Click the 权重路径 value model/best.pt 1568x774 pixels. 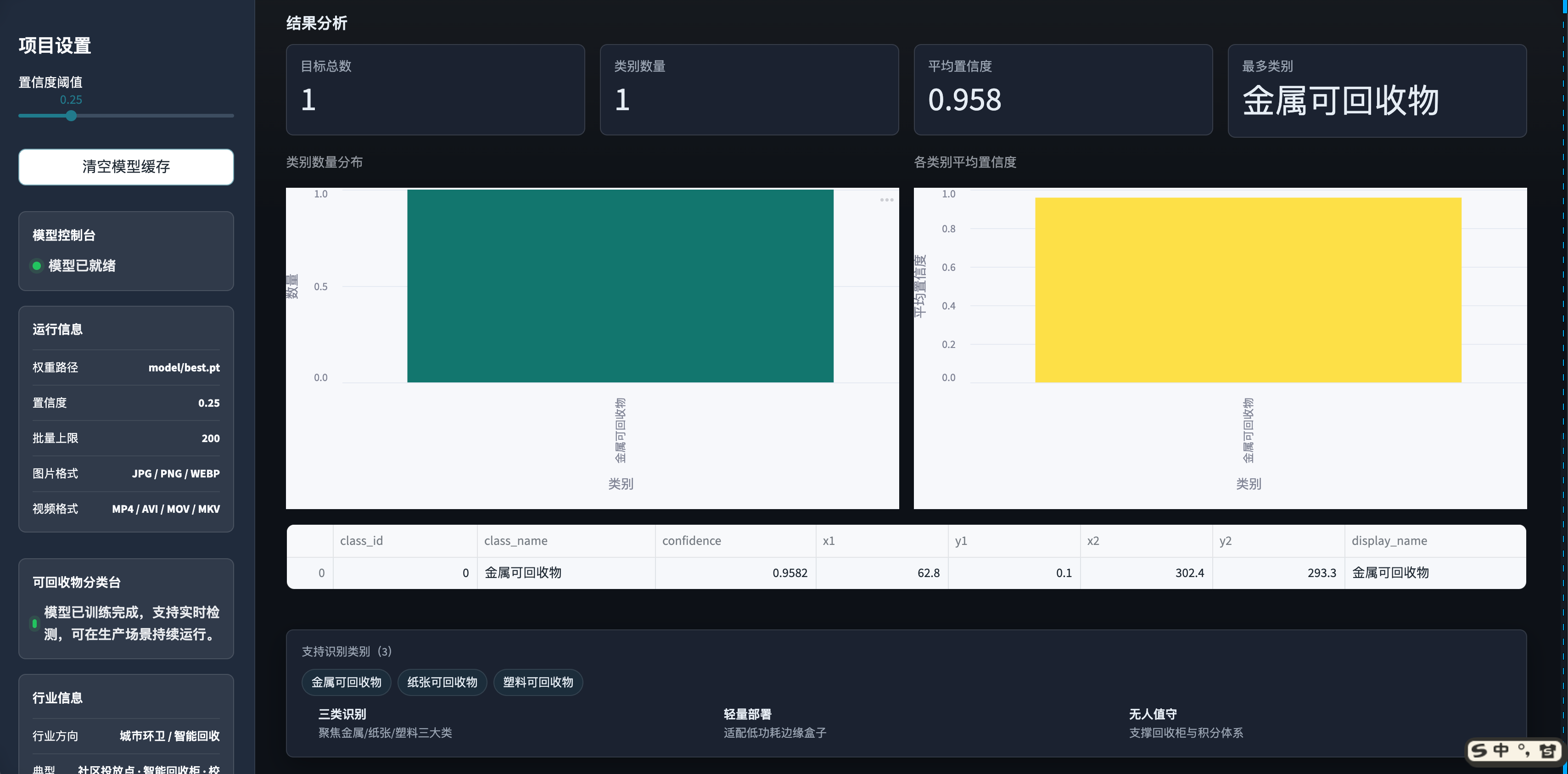click(x=184, y=367)
